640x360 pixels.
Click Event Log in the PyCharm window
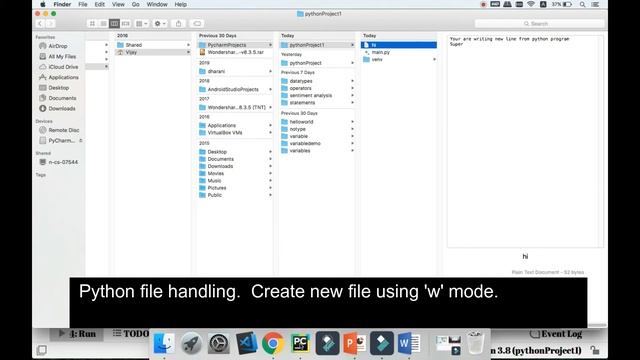click(556, 334)
